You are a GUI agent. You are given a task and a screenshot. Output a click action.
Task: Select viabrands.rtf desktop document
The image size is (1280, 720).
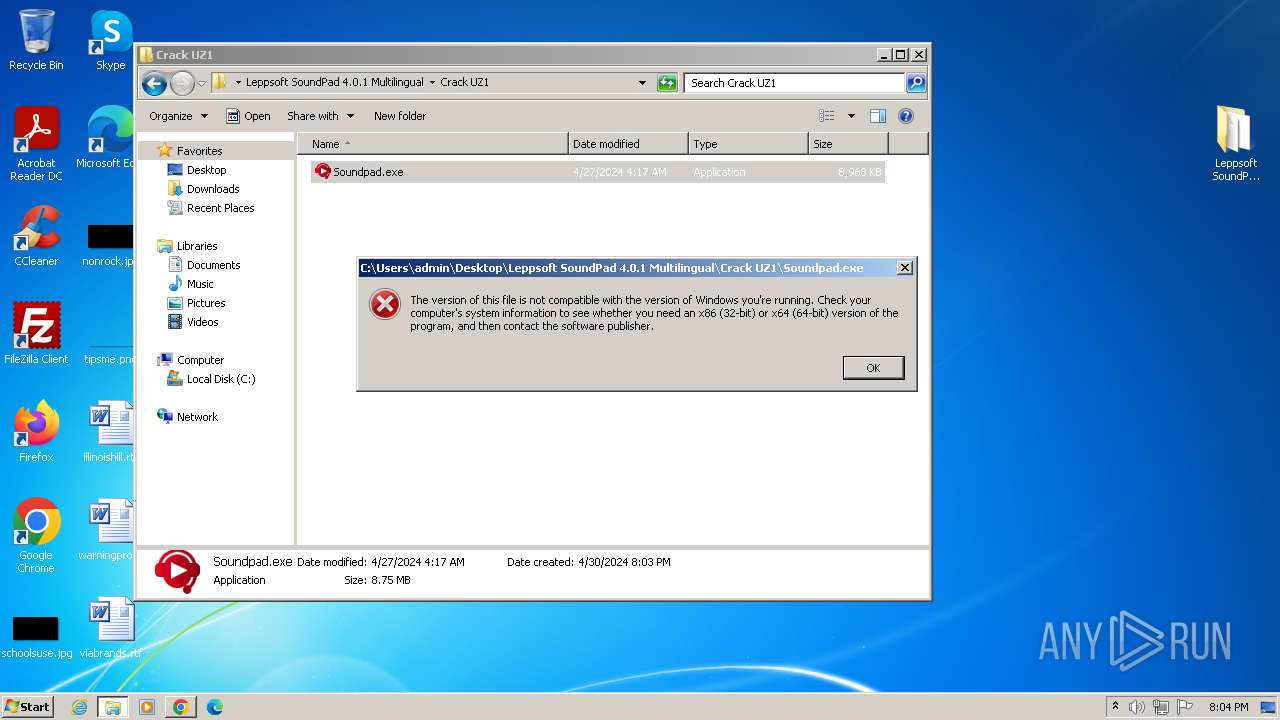point(110,628)
